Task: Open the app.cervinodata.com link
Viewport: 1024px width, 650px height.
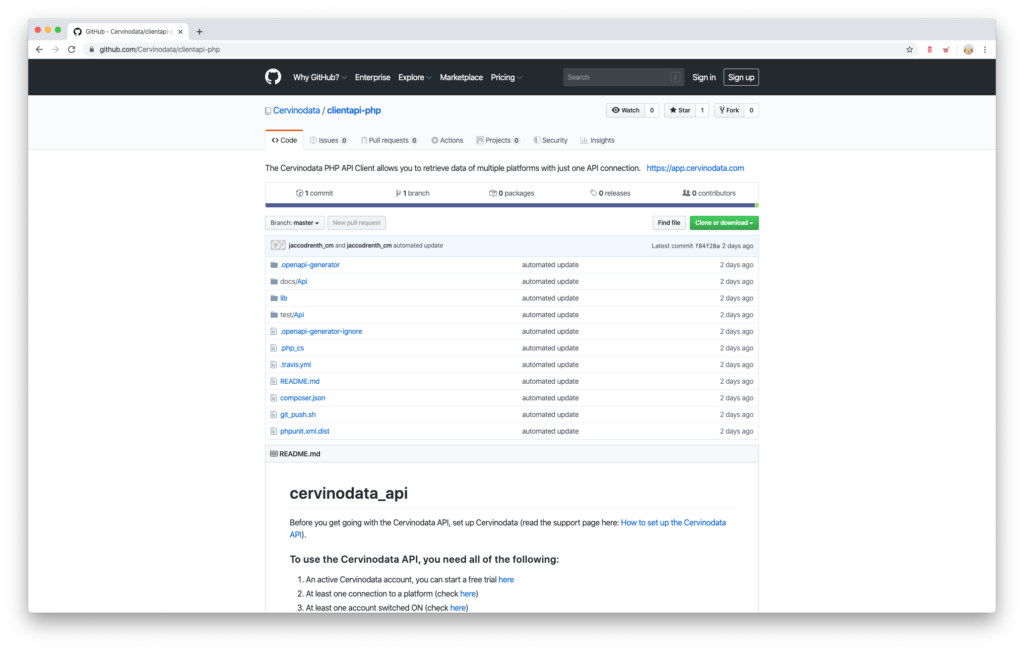Action: [695, 168]
